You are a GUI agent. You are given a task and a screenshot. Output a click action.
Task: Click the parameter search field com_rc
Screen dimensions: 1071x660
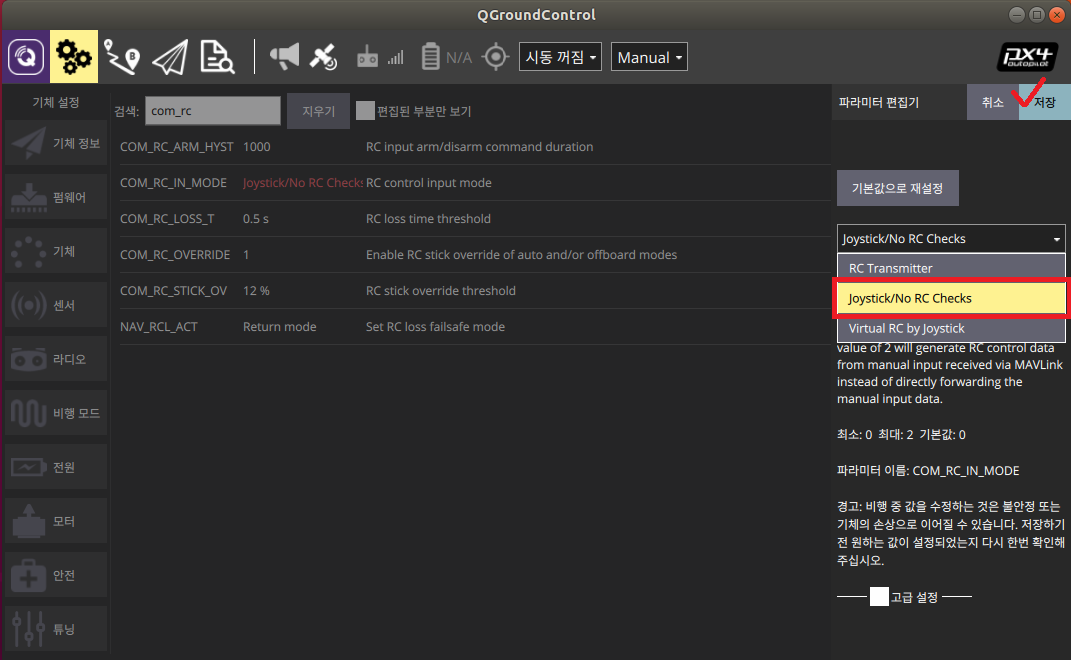pyautogui.click(x=212, y=111)
